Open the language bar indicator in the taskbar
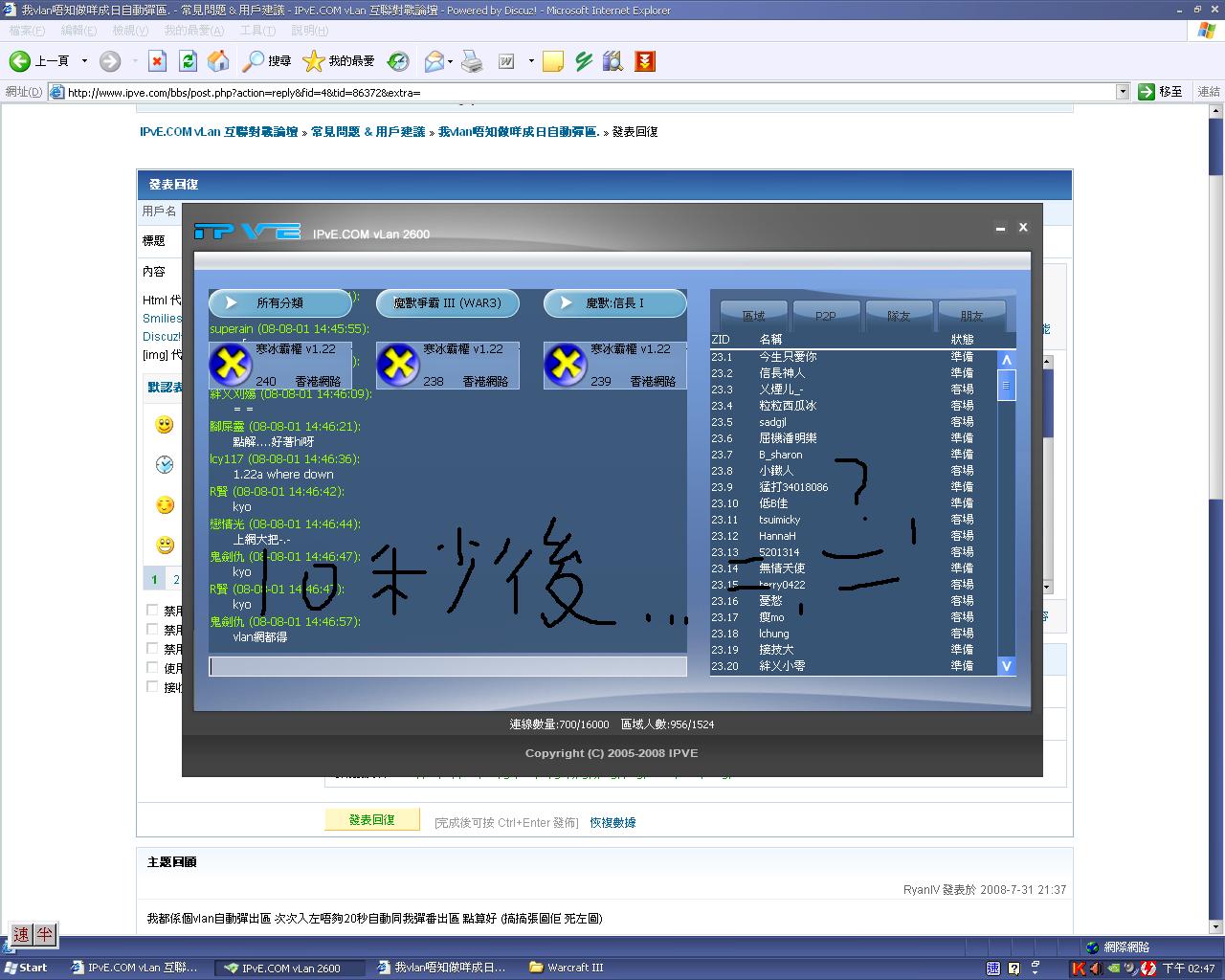 point(993,968)
